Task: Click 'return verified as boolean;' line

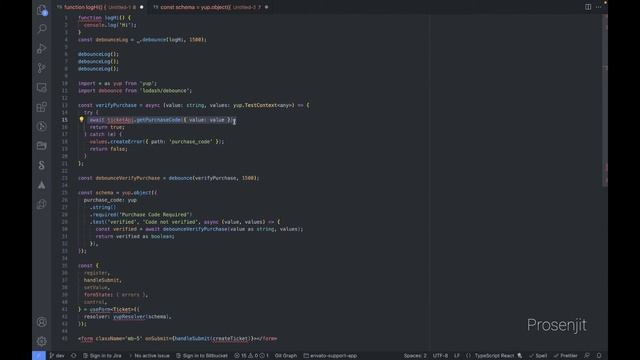Action: tap(135, 236)
